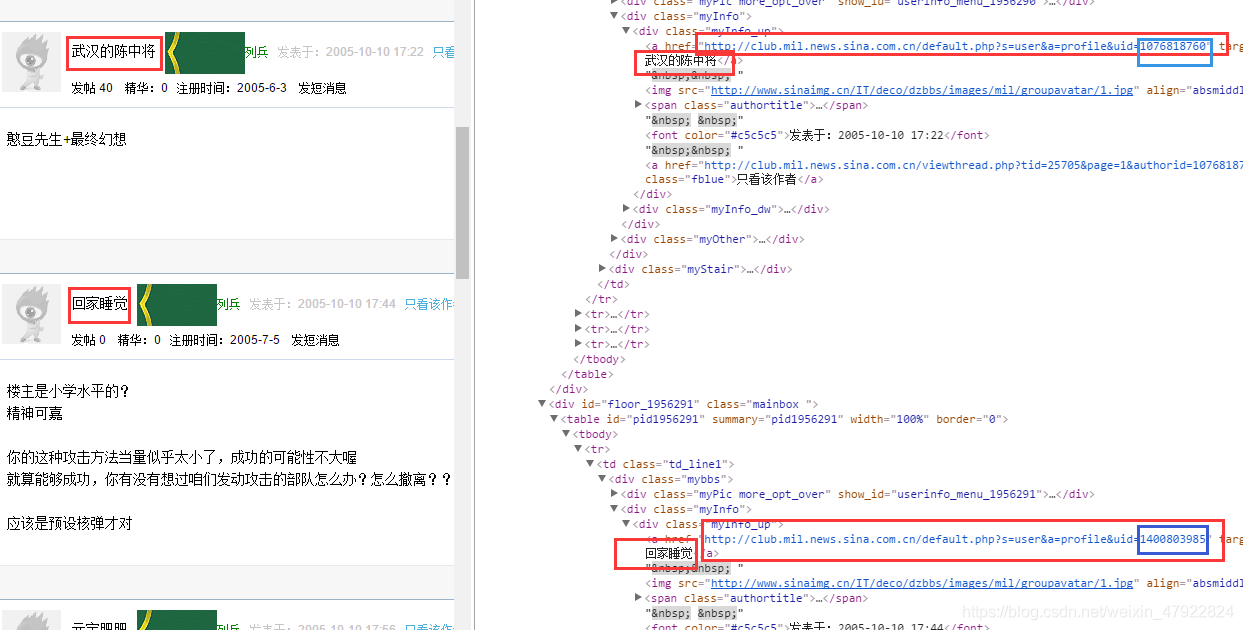The height and width of the screenshot is (630, 1243).
Task: Click the reply line 应该是预设核弹才对
Action: [69, 523]
